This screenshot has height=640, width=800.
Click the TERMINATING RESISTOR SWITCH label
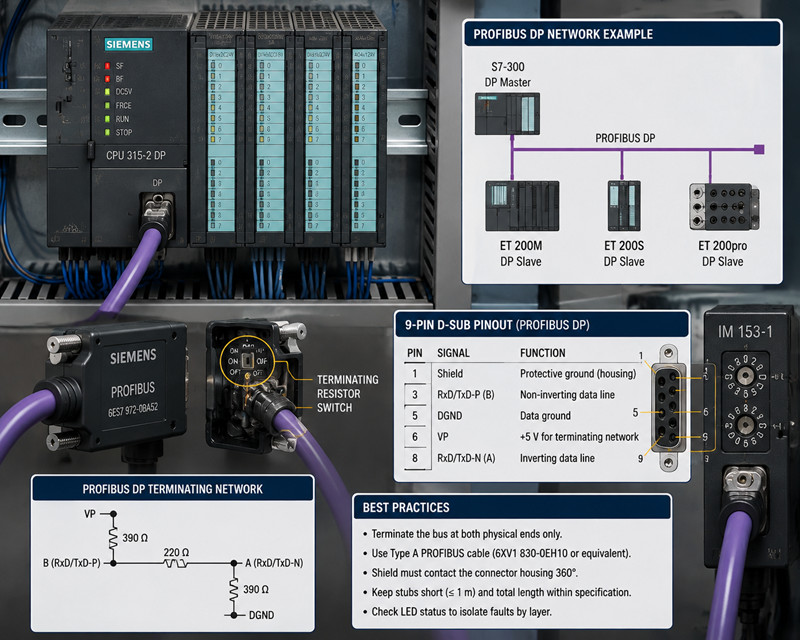(347, 393)
